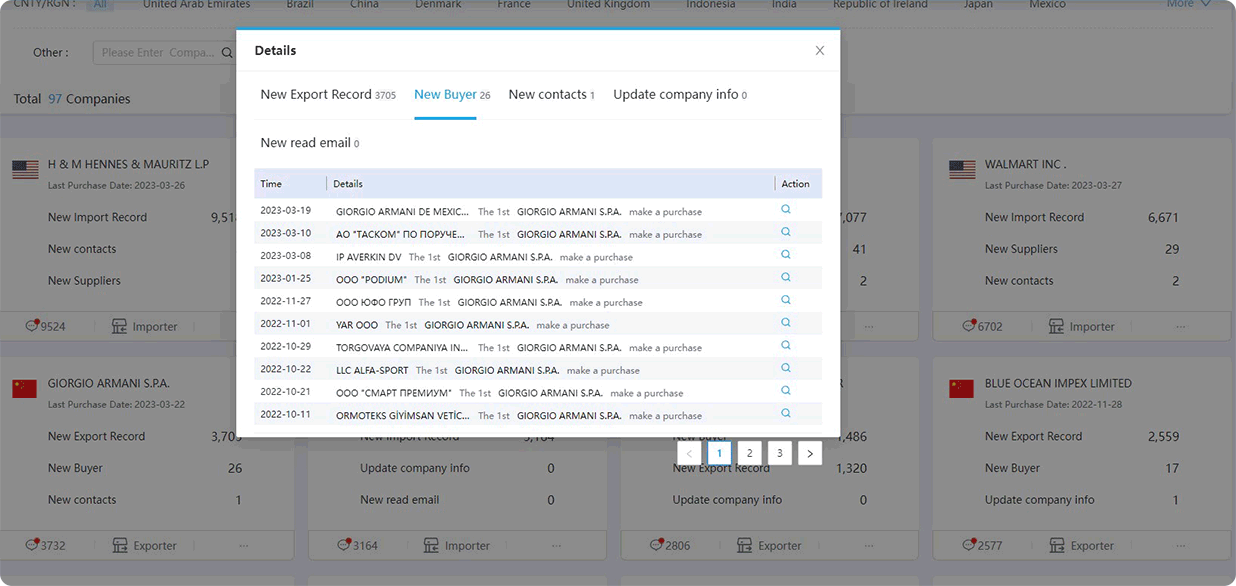Screen dimensions: 1236x586
Task: Filter by Brazil country
Action: [299, 4]
